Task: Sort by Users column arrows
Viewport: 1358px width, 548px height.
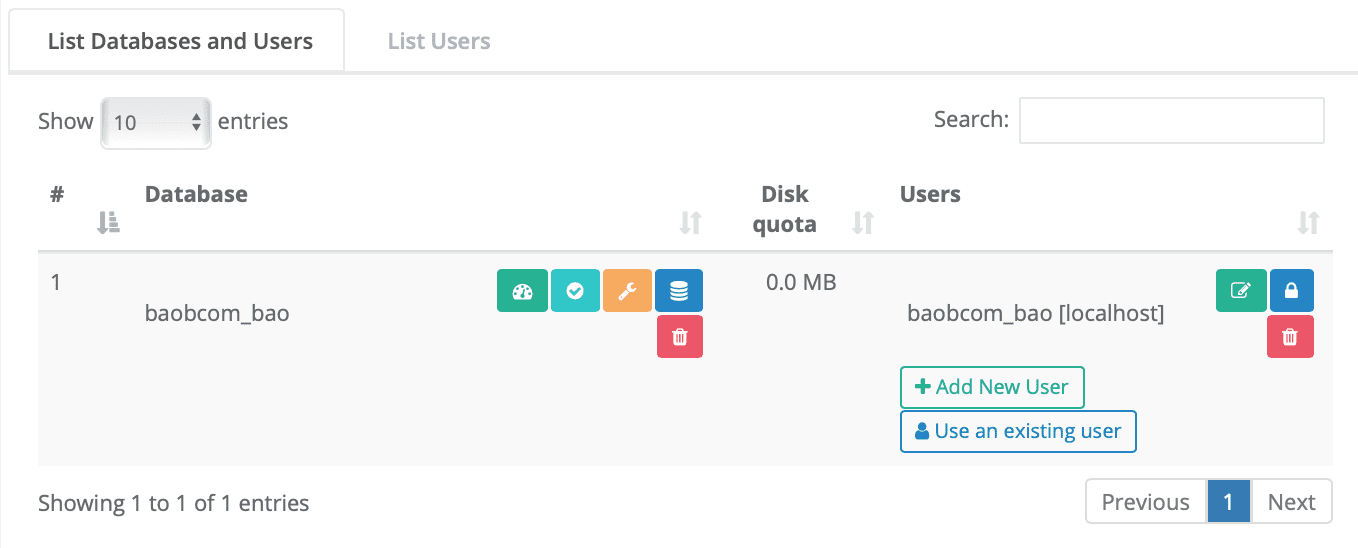Action: pyautogui.click(x=1308, y=223)
